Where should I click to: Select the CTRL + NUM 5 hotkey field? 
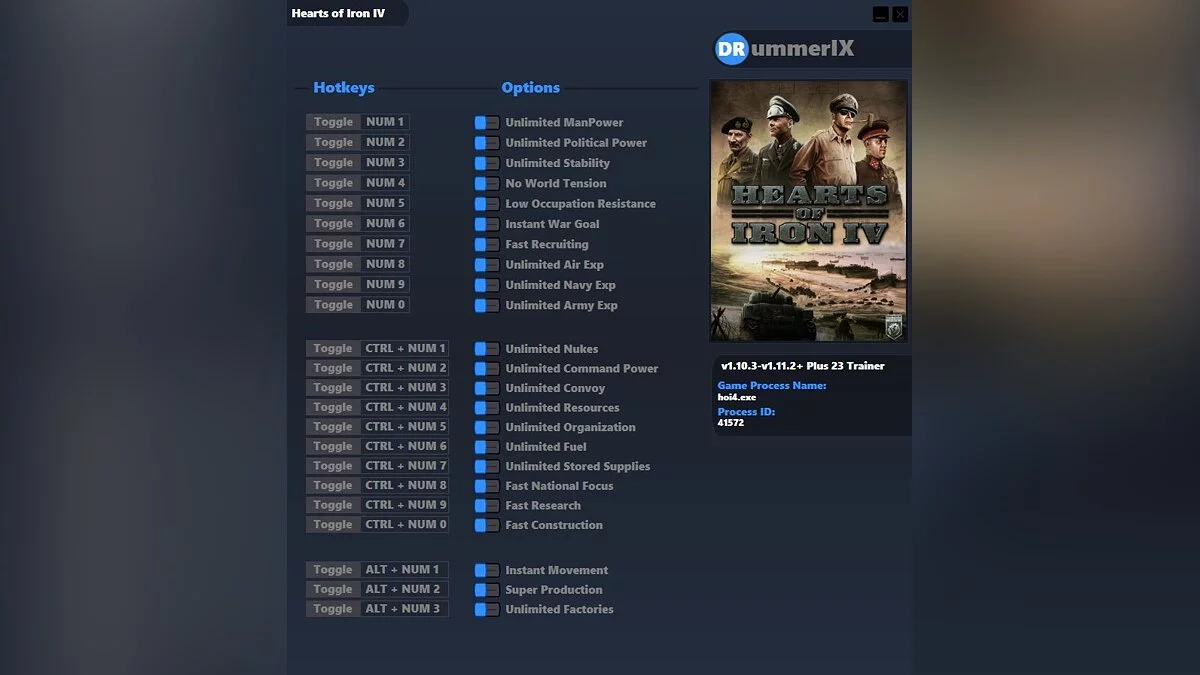(405, 426)
